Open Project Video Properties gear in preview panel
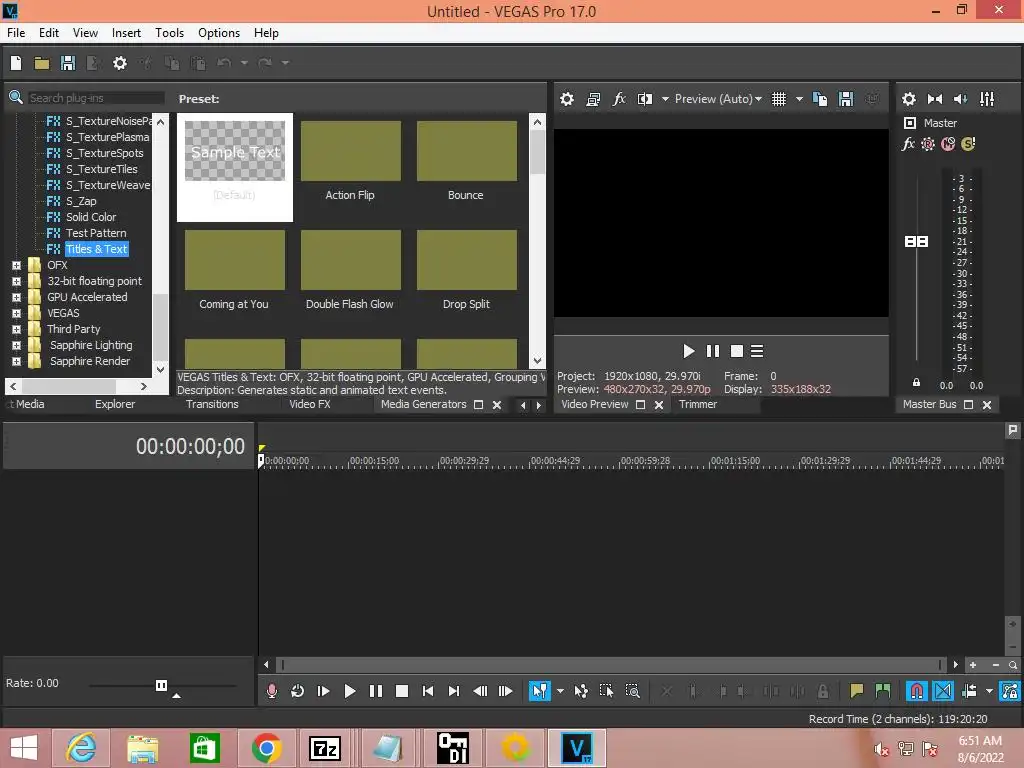 (567, 99)
